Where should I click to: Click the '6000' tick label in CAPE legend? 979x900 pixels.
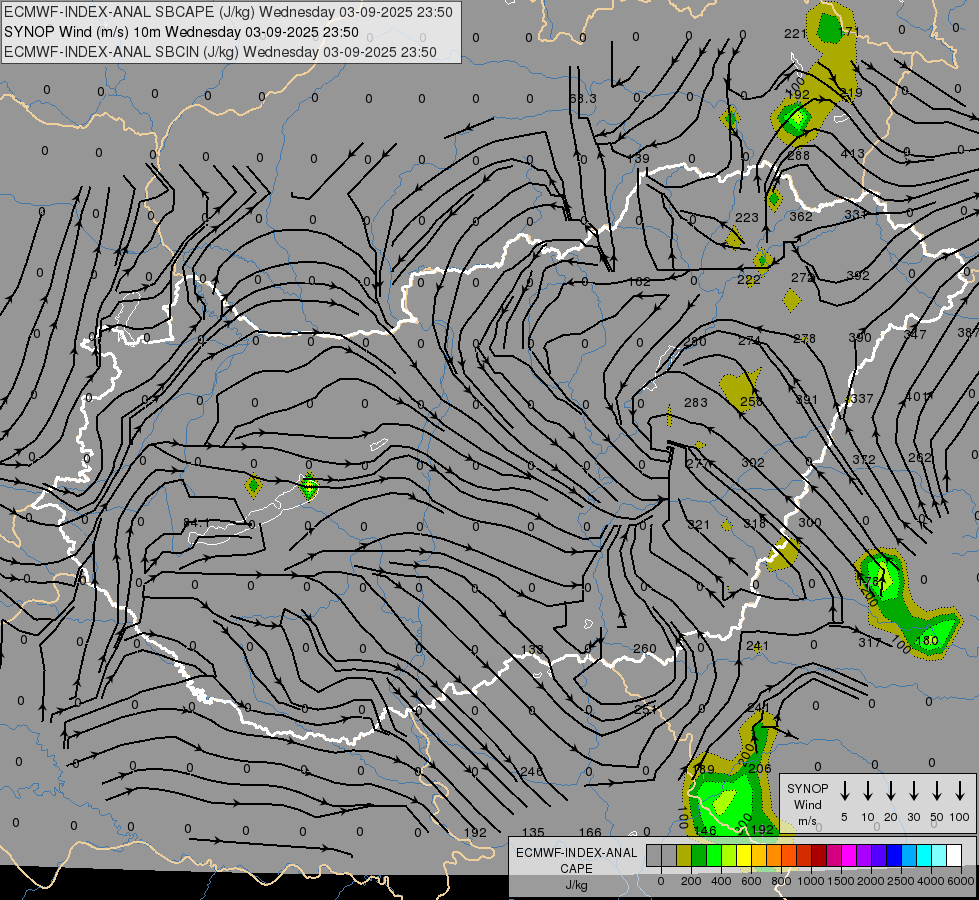pos(962,881)
